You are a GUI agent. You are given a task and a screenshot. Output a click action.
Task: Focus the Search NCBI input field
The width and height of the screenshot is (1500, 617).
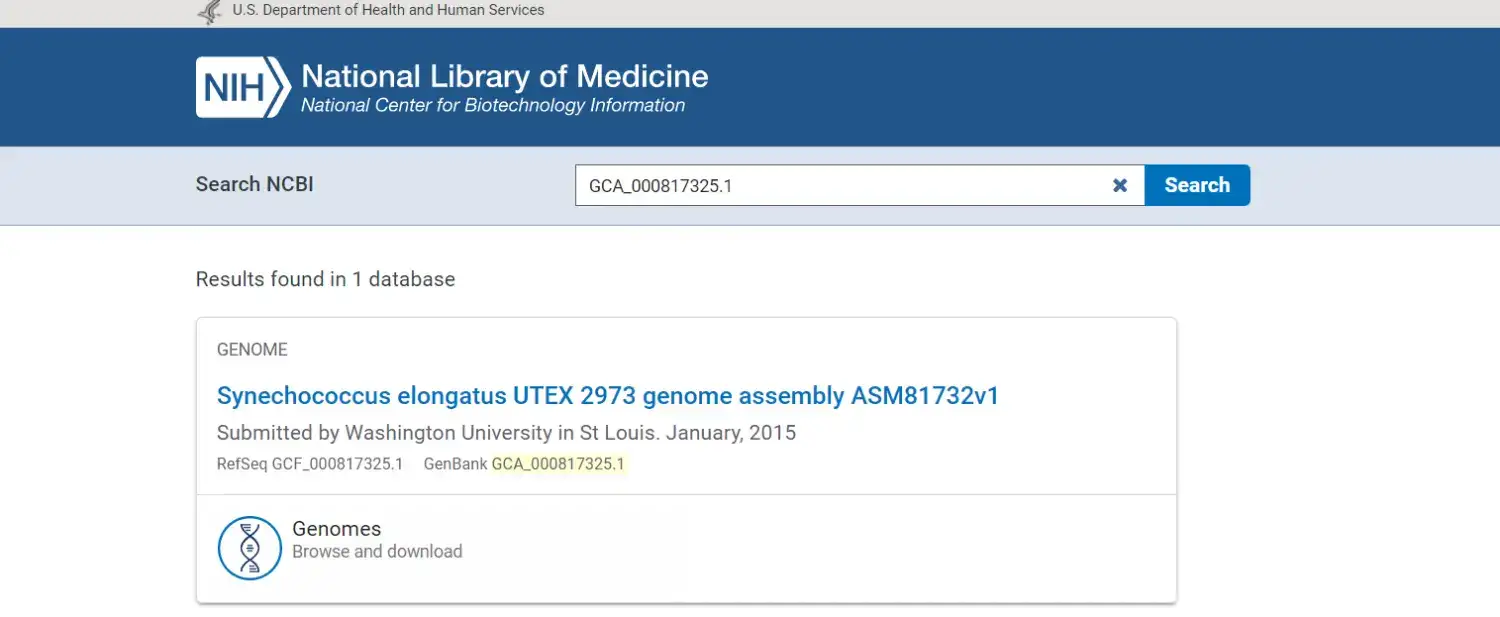pyautogui.click(x=844, y=185)
